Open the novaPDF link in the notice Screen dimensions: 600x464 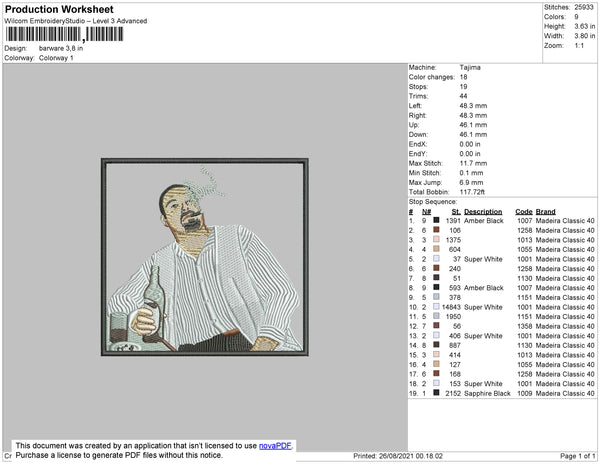pyautogui.click(x=275, y=446)
